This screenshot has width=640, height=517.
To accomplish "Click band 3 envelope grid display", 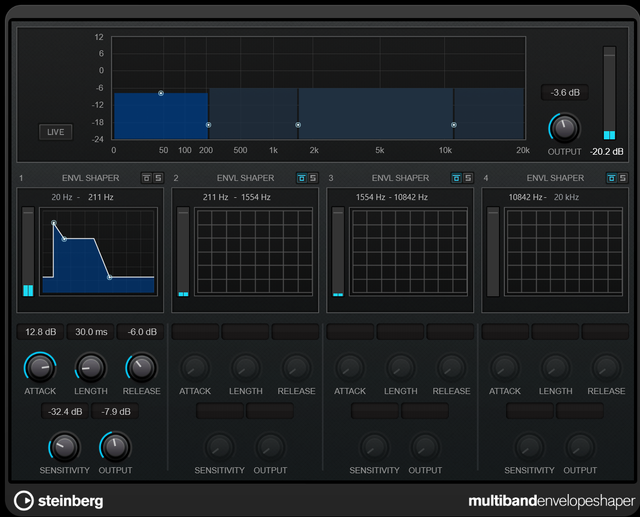I will pos(409,252).
